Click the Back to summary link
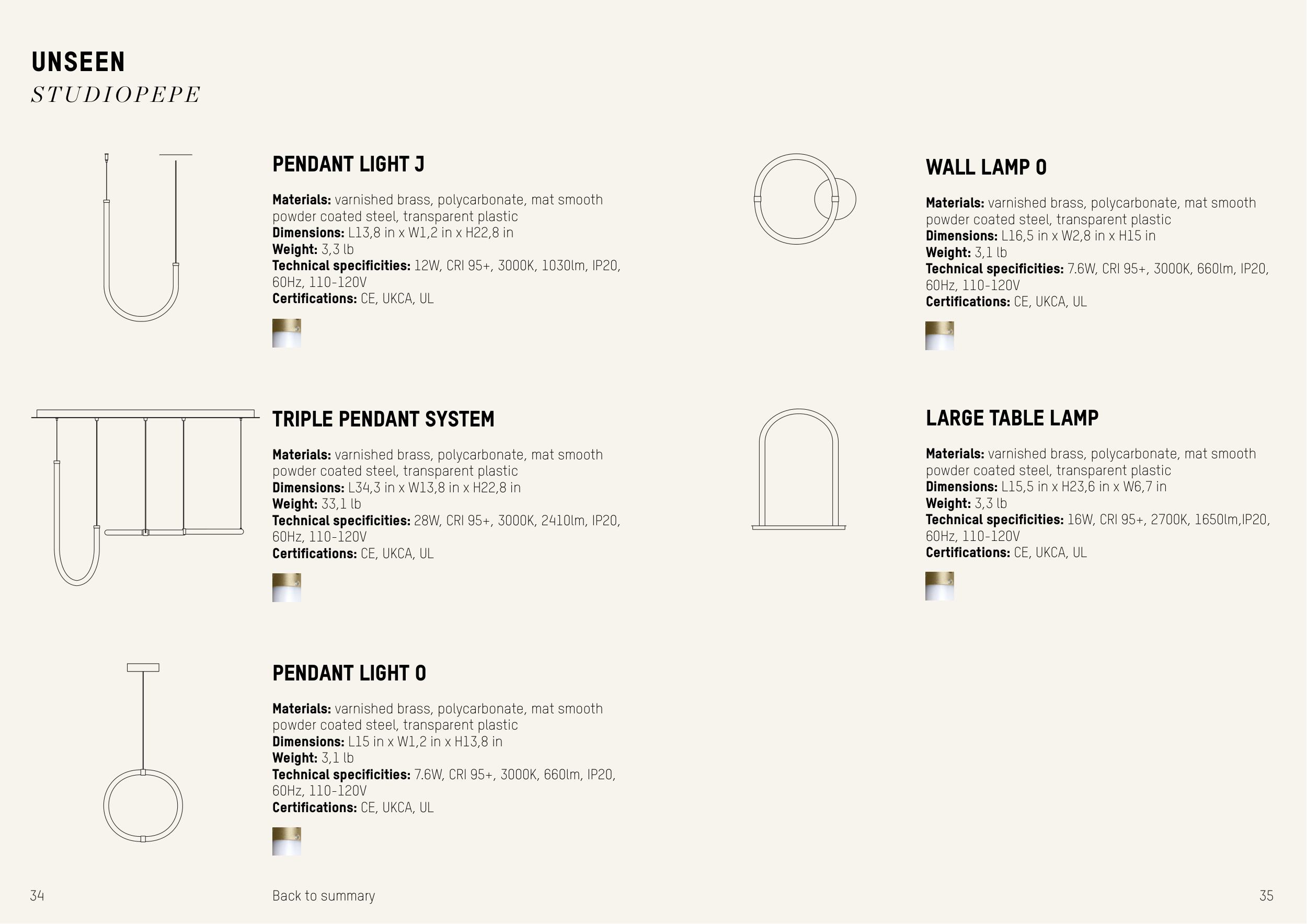1307x924 pixels. point(323,896)
